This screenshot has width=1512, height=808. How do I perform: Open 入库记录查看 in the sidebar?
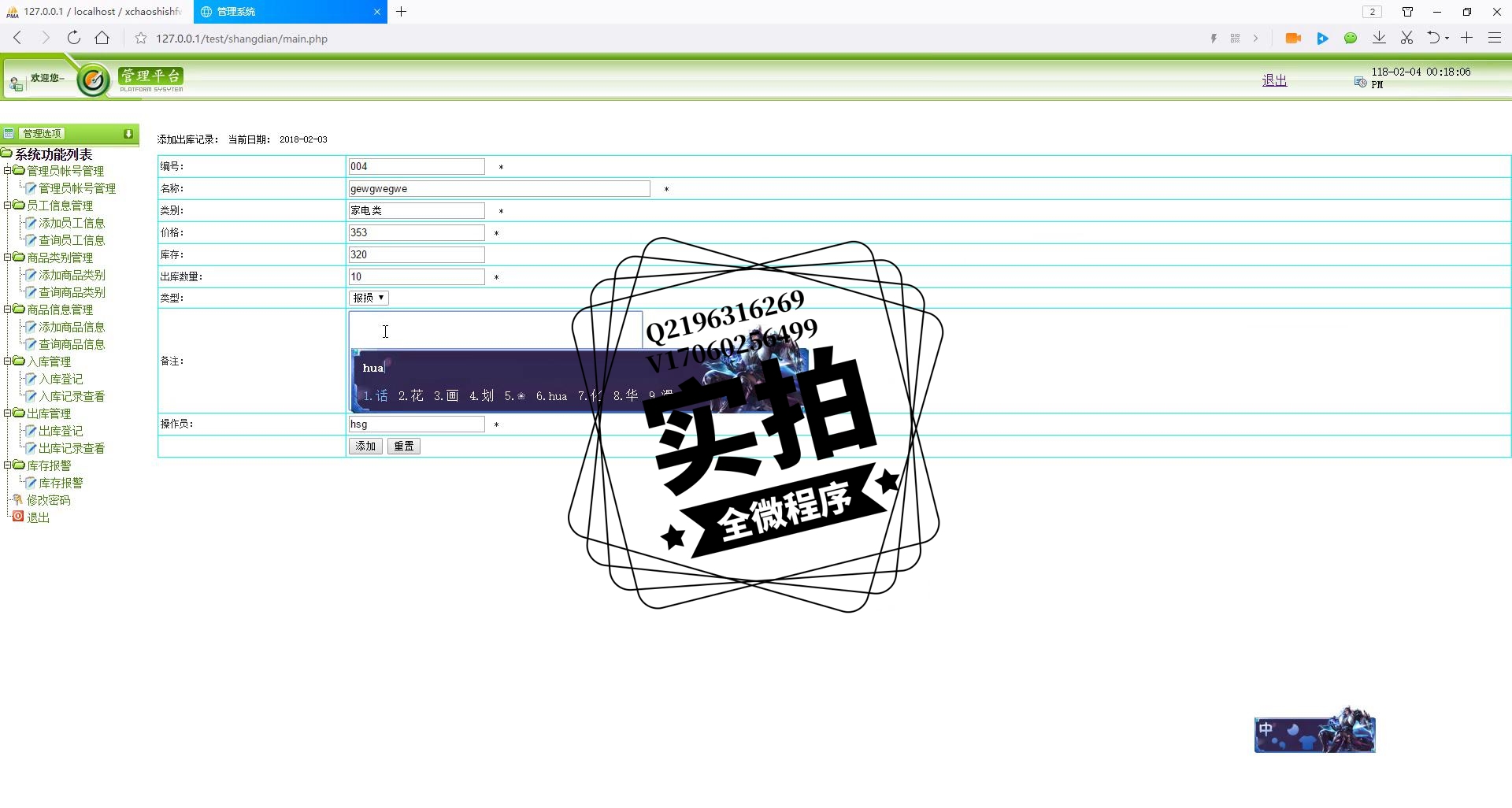click(x=72, y=396)
